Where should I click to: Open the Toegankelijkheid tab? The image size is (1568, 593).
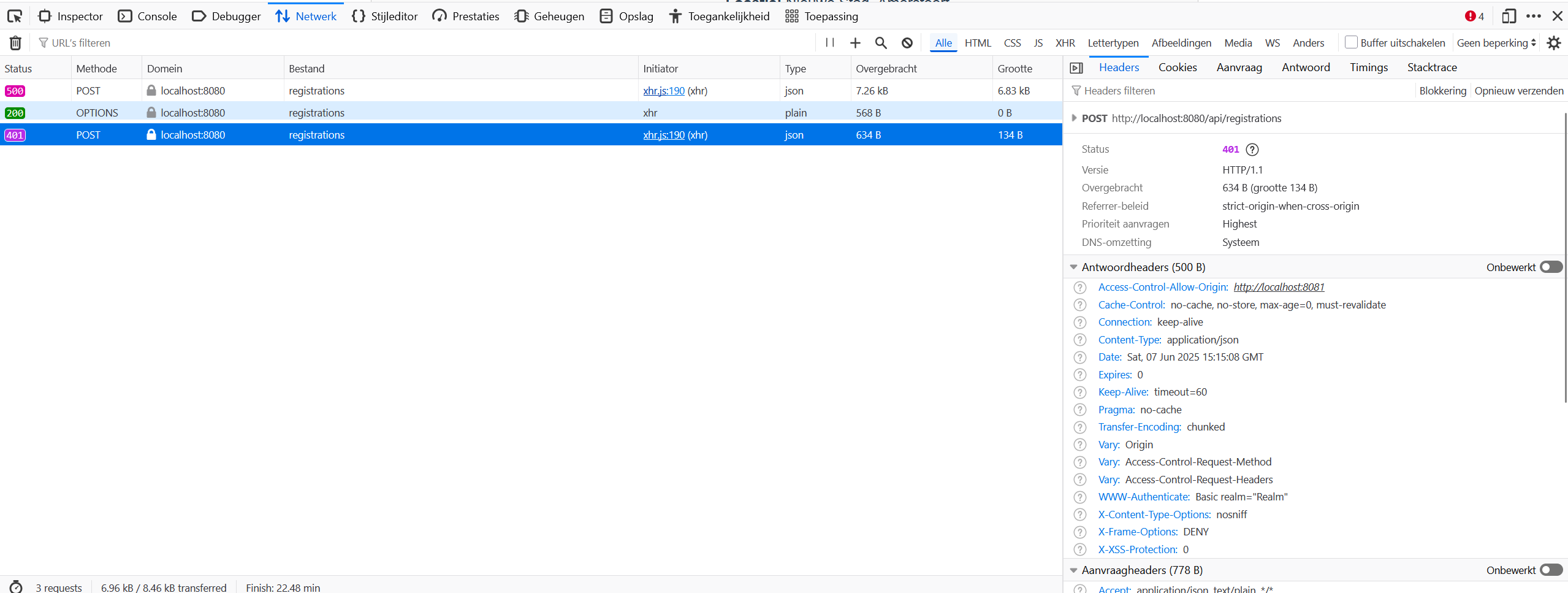719,17
